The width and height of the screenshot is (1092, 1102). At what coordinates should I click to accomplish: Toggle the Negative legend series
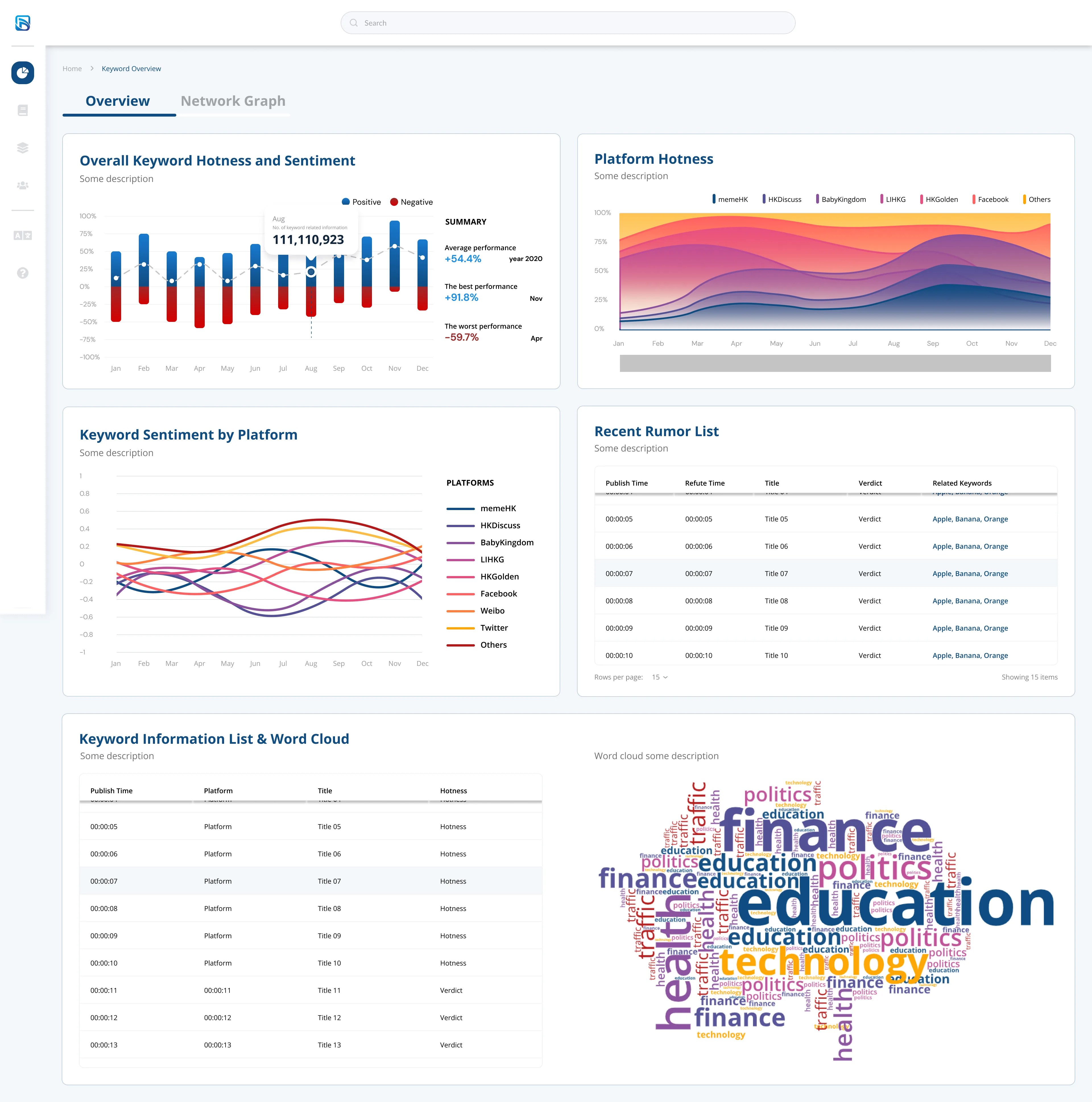click(411, 202)
